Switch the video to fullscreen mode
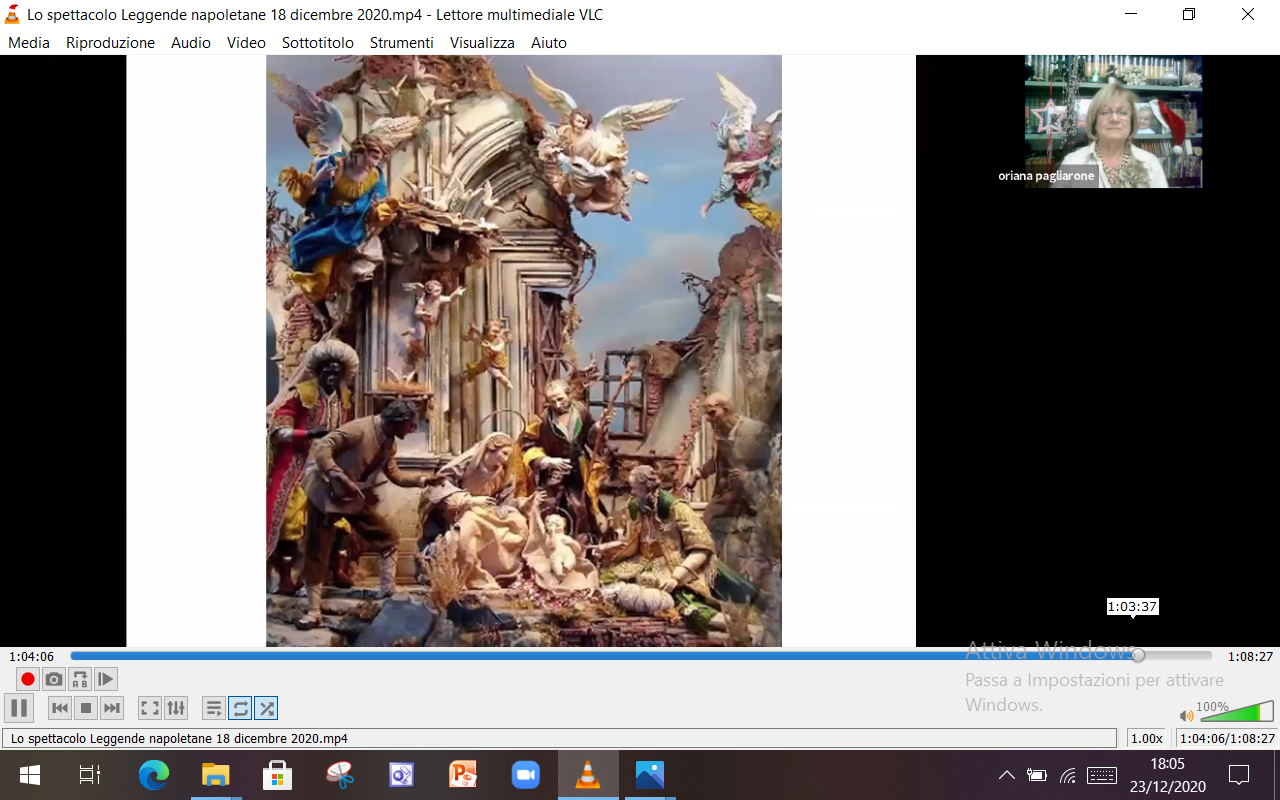The height and width of the screenshot is (800, 1280). 150,708
